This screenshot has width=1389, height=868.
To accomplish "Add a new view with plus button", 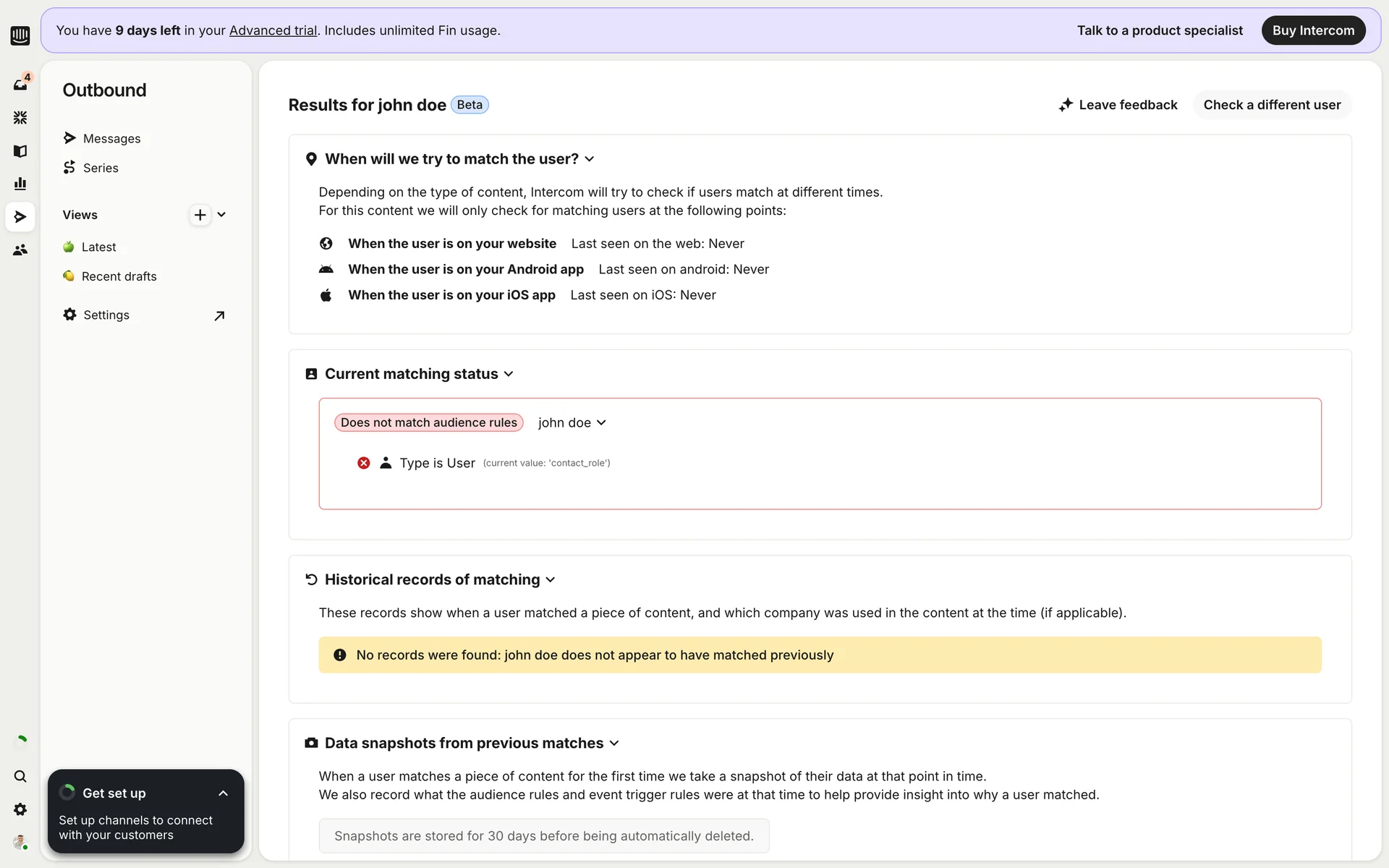I will click(200, 215).
